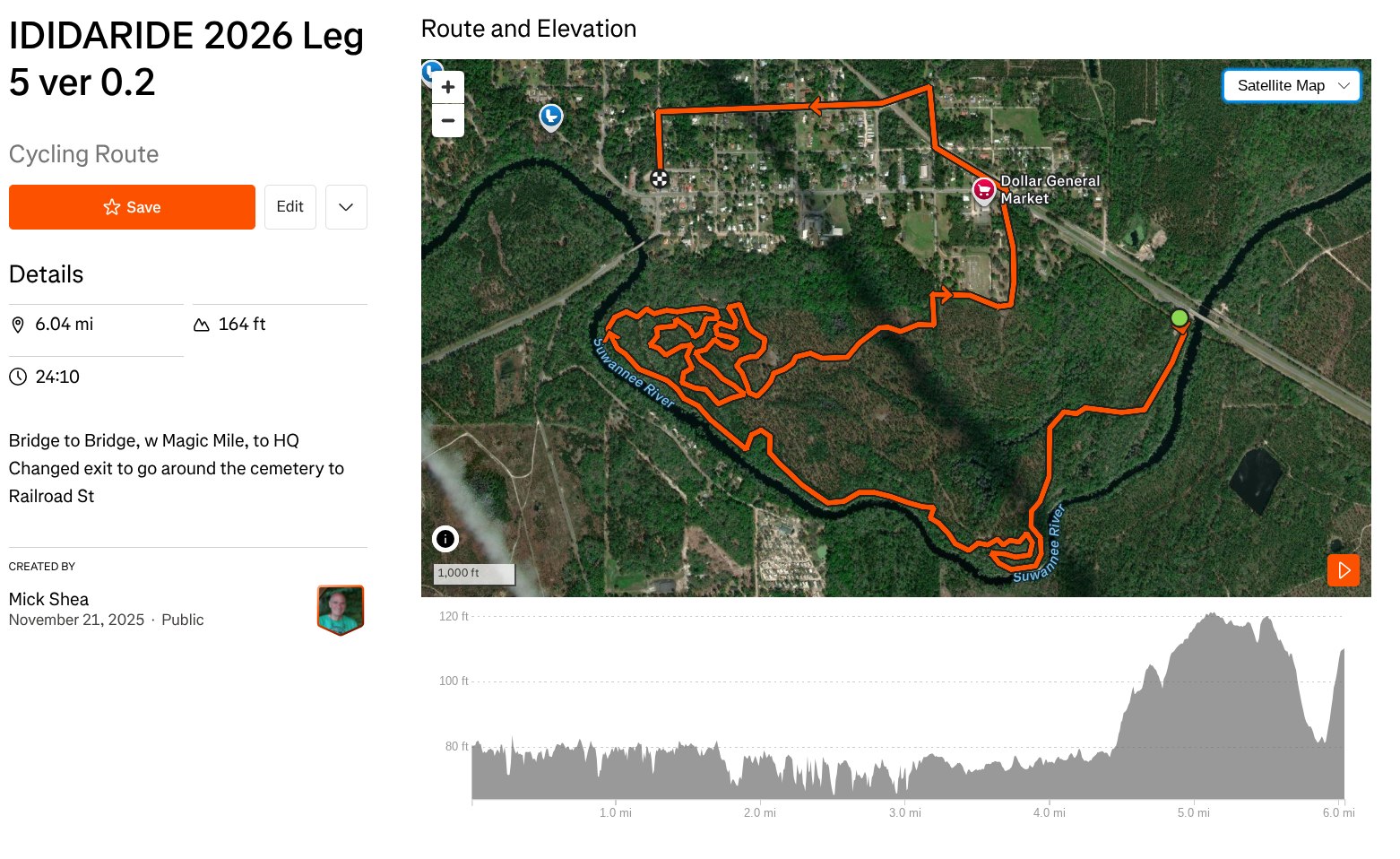Click the 6.04 mi distance stat
The height and width of the screenshot is (859, 1400).
point(64,325)
